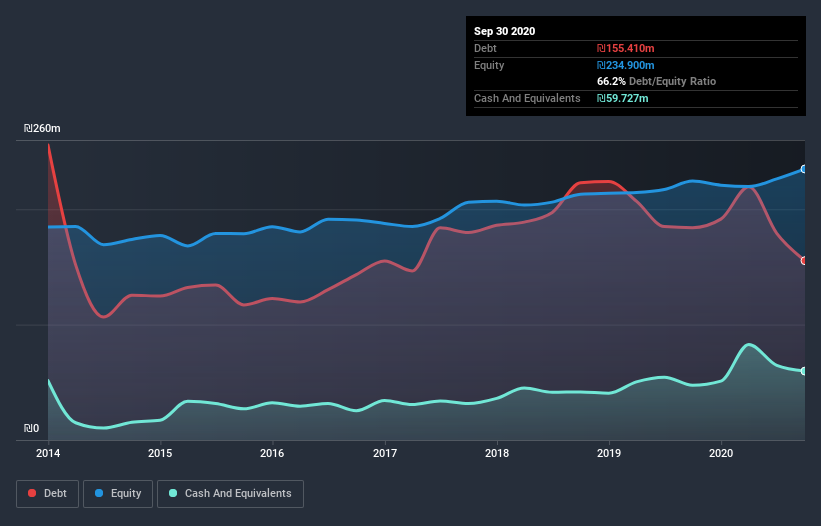Select the blue Equity endpoint marker

[803, 169]
